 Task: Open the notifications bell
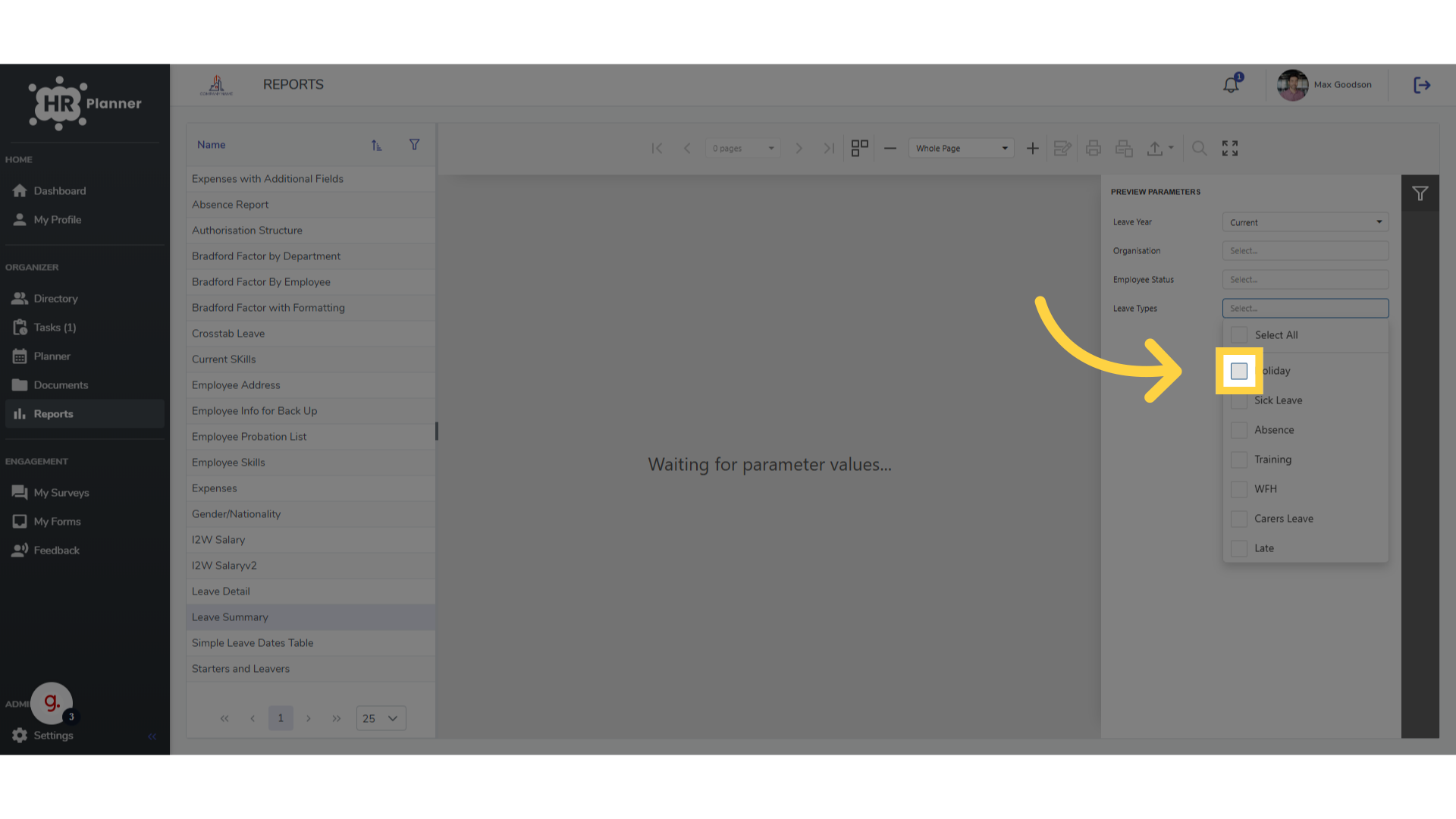(1231, 85)
